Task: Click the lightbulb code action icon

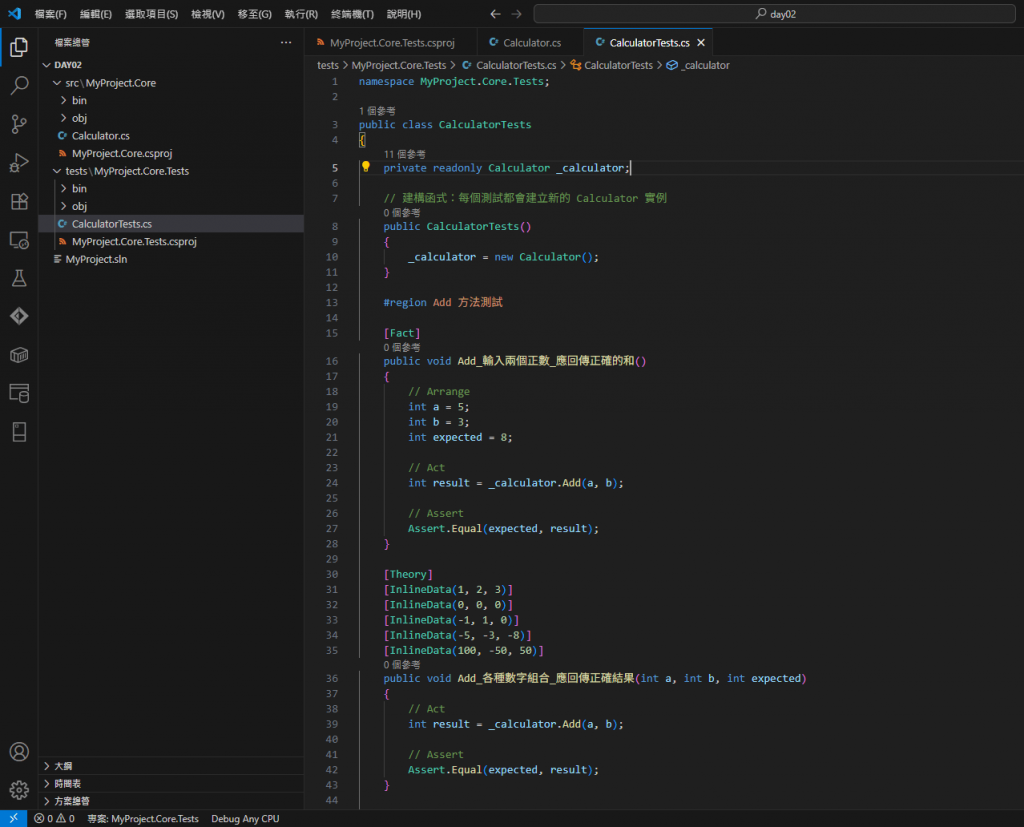Action: (366, 168)
